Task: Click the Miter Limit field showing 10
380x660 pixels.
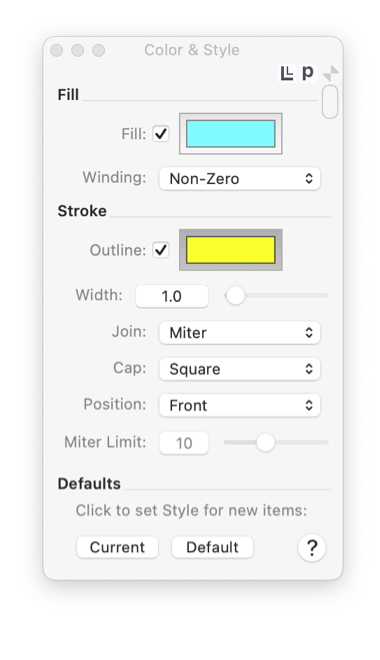Action: click(184, 443)
